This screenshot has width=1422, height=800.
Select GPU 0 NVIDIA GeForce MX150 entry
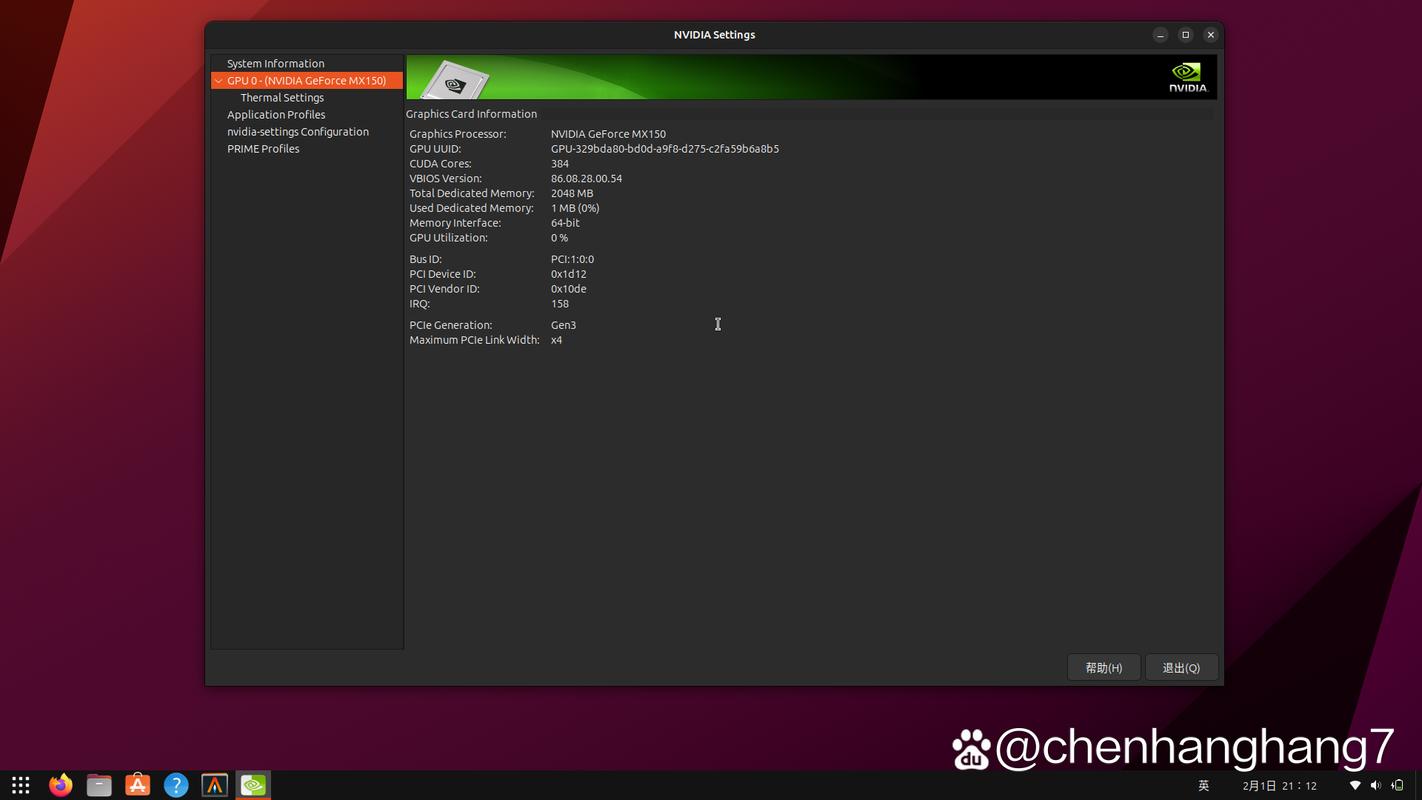click(306, 81)
